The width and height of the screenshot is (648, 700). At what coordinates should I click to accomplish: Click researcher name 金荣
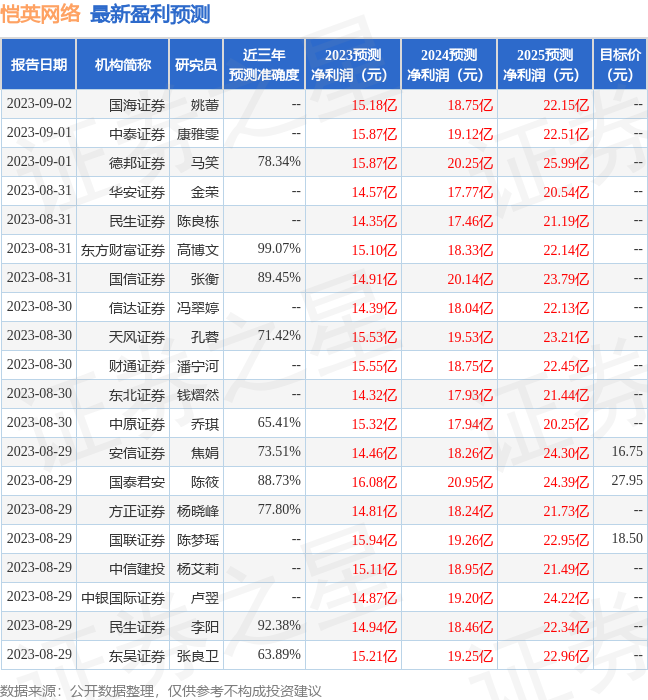point(205,192)
